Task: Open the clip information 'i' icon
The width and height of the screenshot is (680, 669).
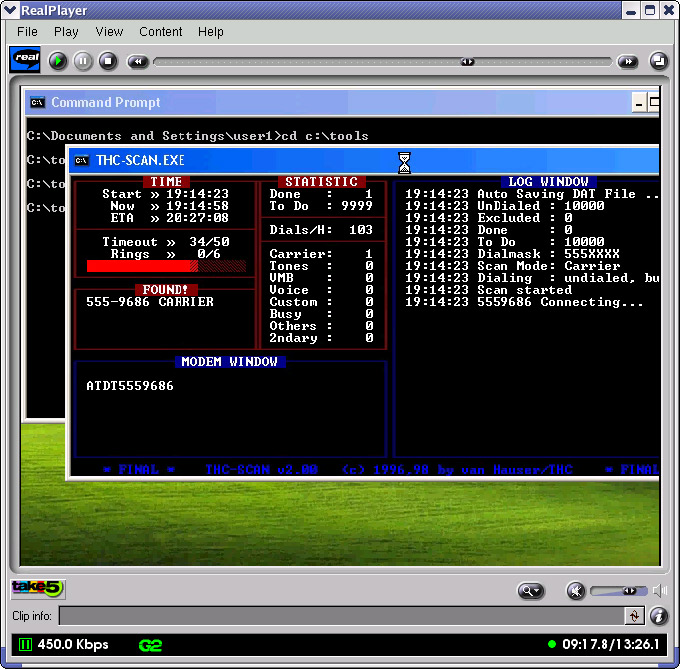Action: pyautogui.click(x=659, y=616)
